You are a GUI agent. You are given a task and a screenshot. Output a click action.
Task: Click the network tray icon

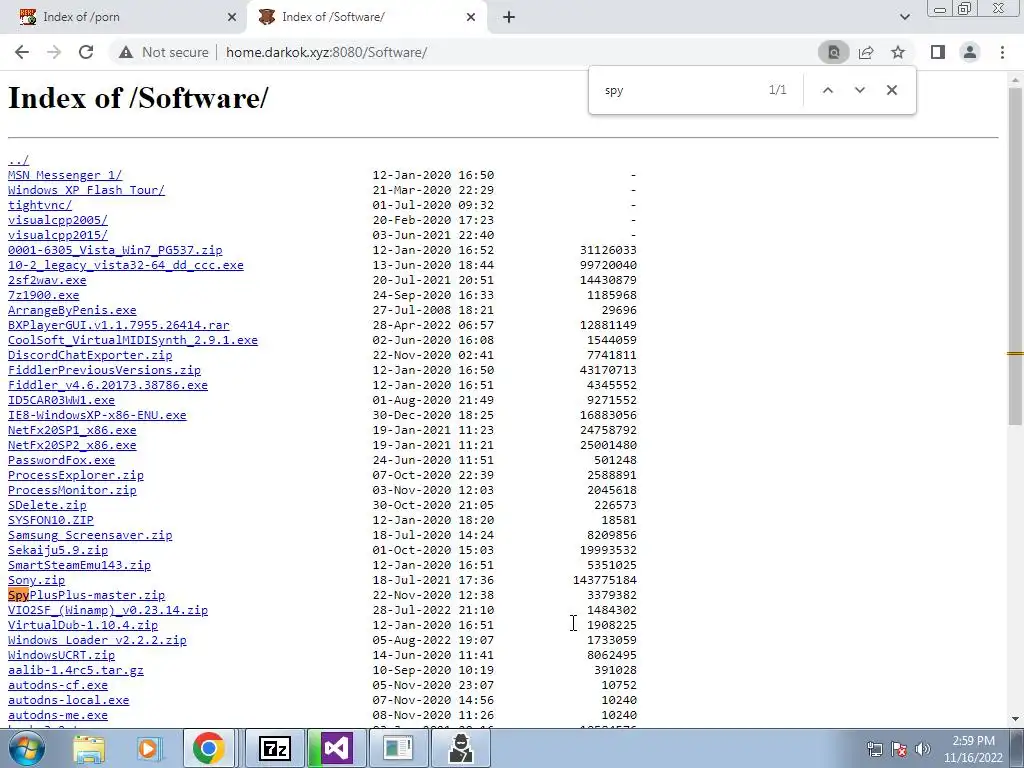point(874,749)
